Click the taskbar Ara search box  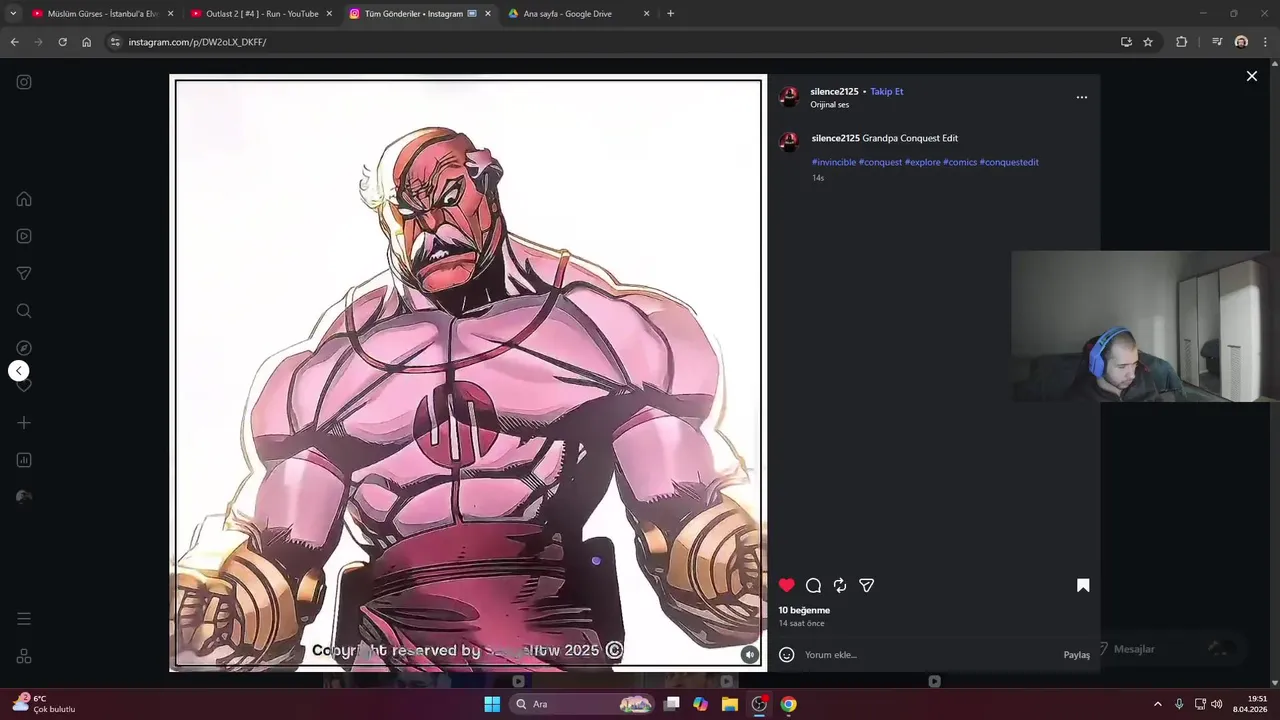point(583,704)
